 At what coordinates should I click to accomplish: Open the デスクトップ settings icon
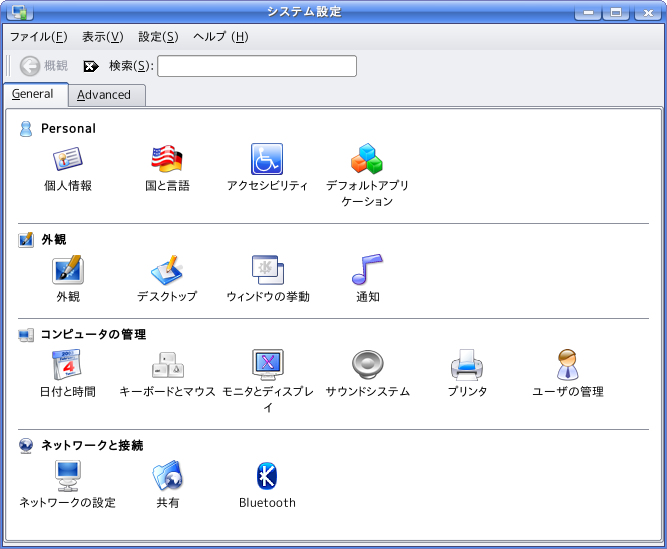(167, 270)
